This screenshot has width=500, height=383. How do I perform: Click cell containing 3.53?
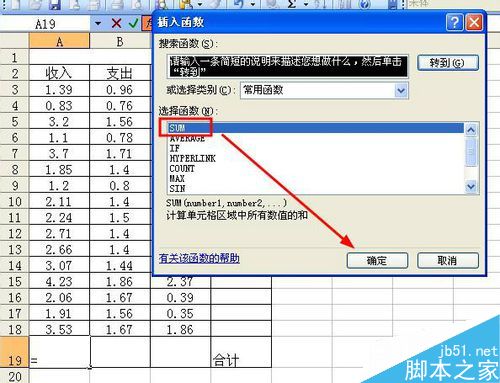click(59, 329)
